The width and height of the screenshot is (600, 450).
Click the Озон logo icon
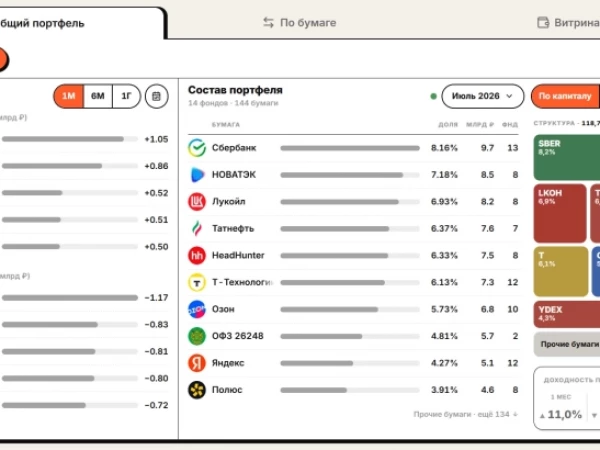(197, 309)
